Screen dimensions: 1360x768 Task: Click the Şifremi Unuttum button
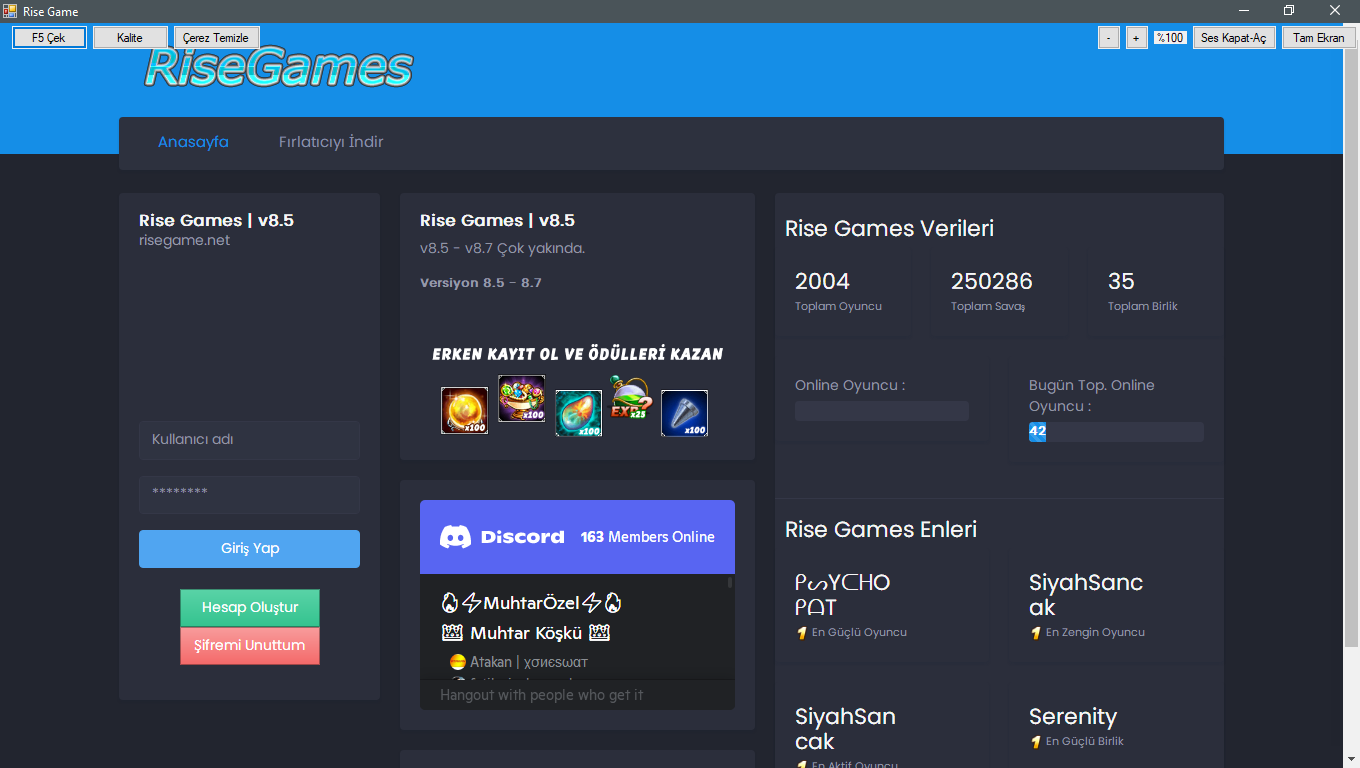pyautogui.click(x=250, y=646)
